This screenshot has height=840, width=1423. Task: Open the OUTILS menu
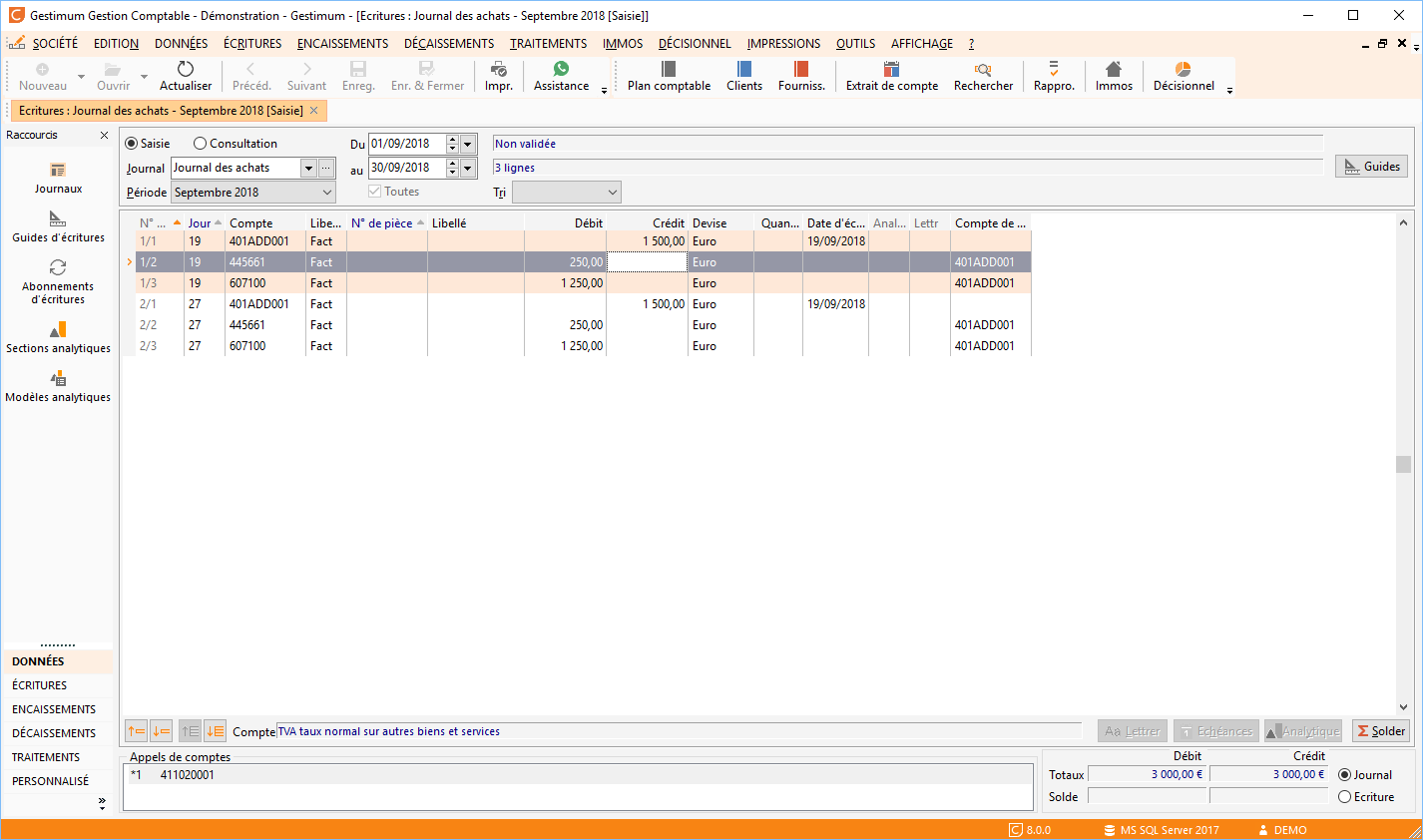coord(856,44)
